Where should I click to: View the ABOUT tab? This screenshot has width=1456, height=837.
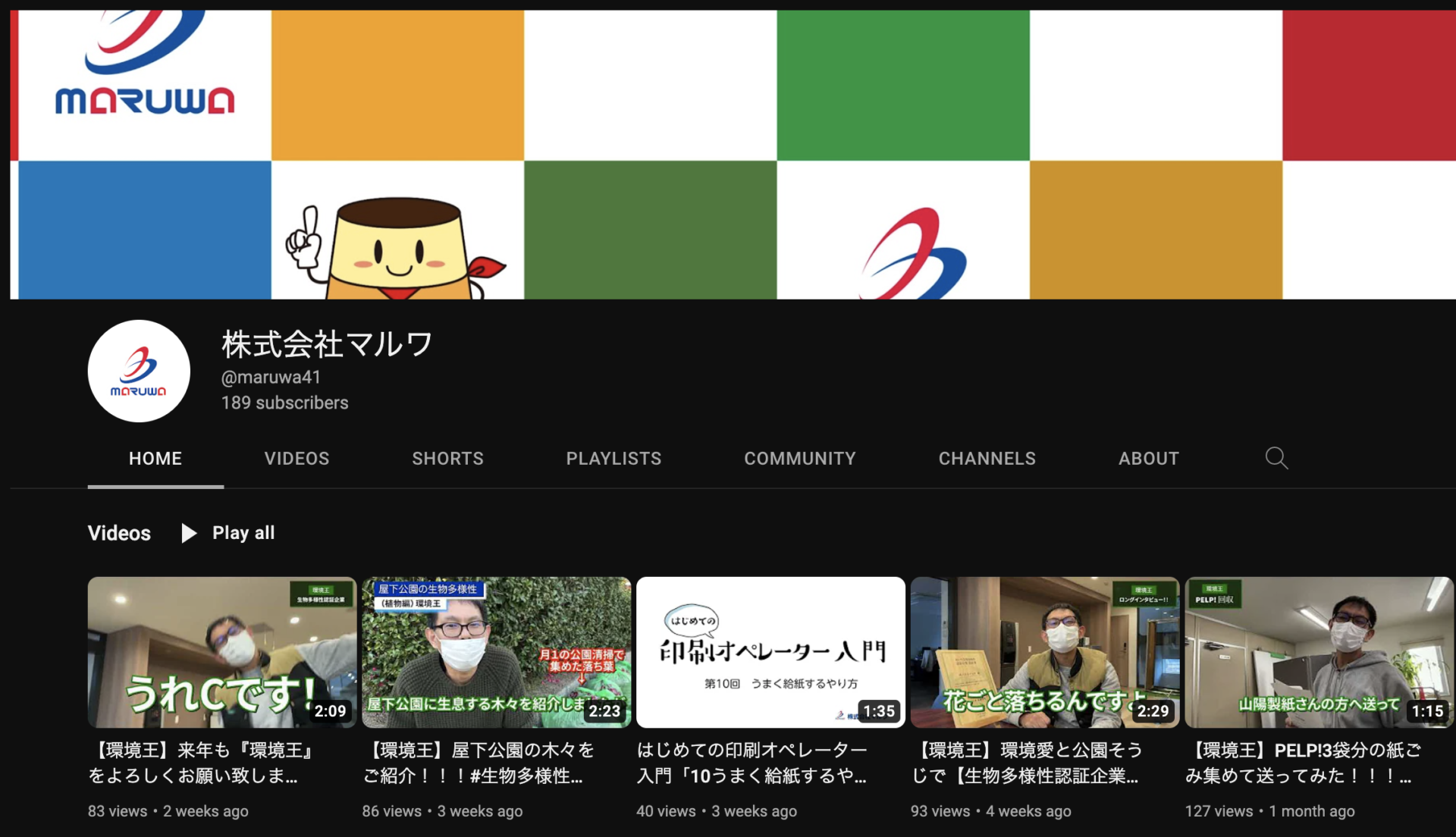1149,458
